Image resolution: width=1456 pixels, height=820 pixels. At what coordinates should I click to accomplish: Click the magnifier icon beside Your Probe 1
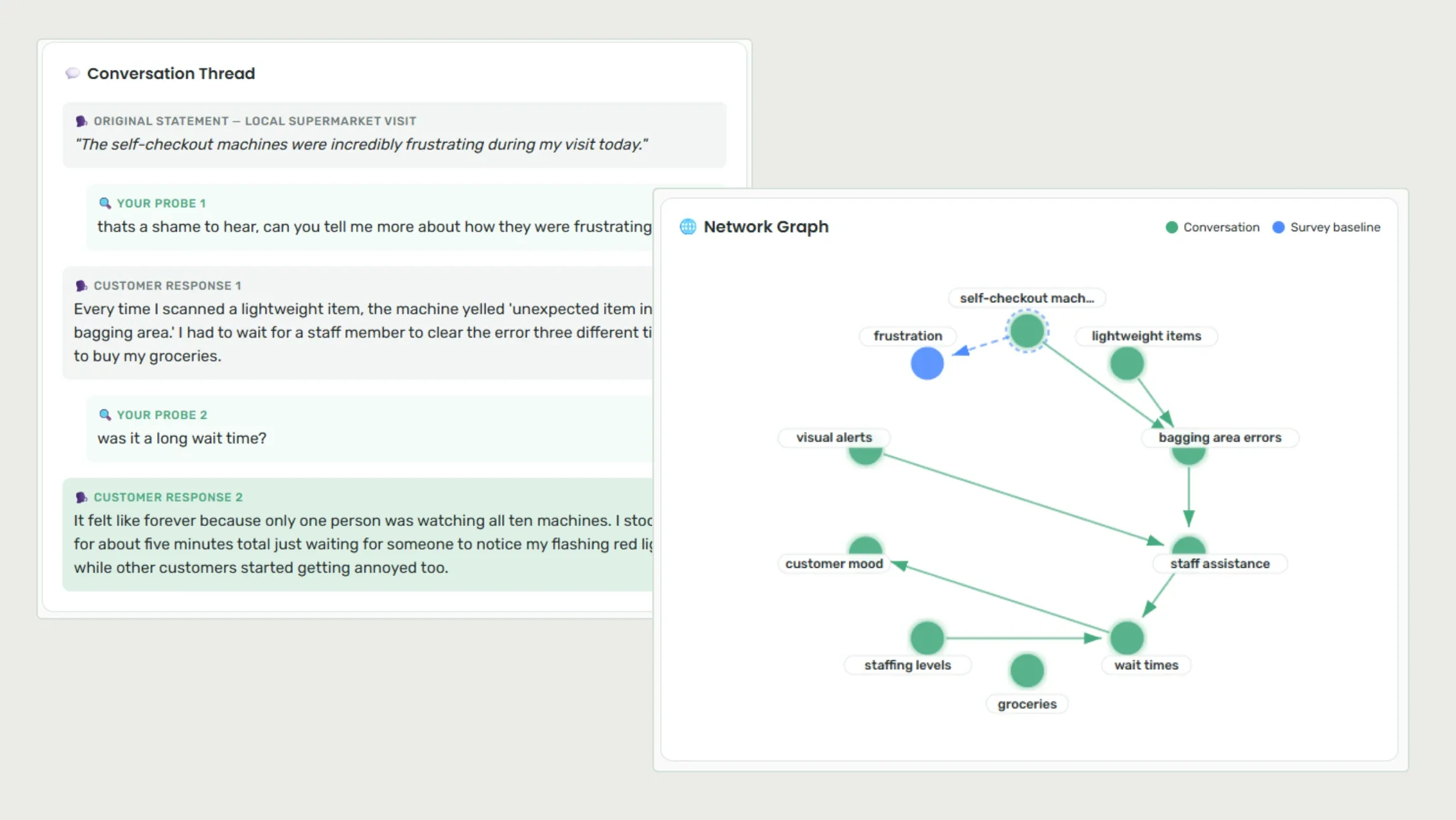coord(105,203)
